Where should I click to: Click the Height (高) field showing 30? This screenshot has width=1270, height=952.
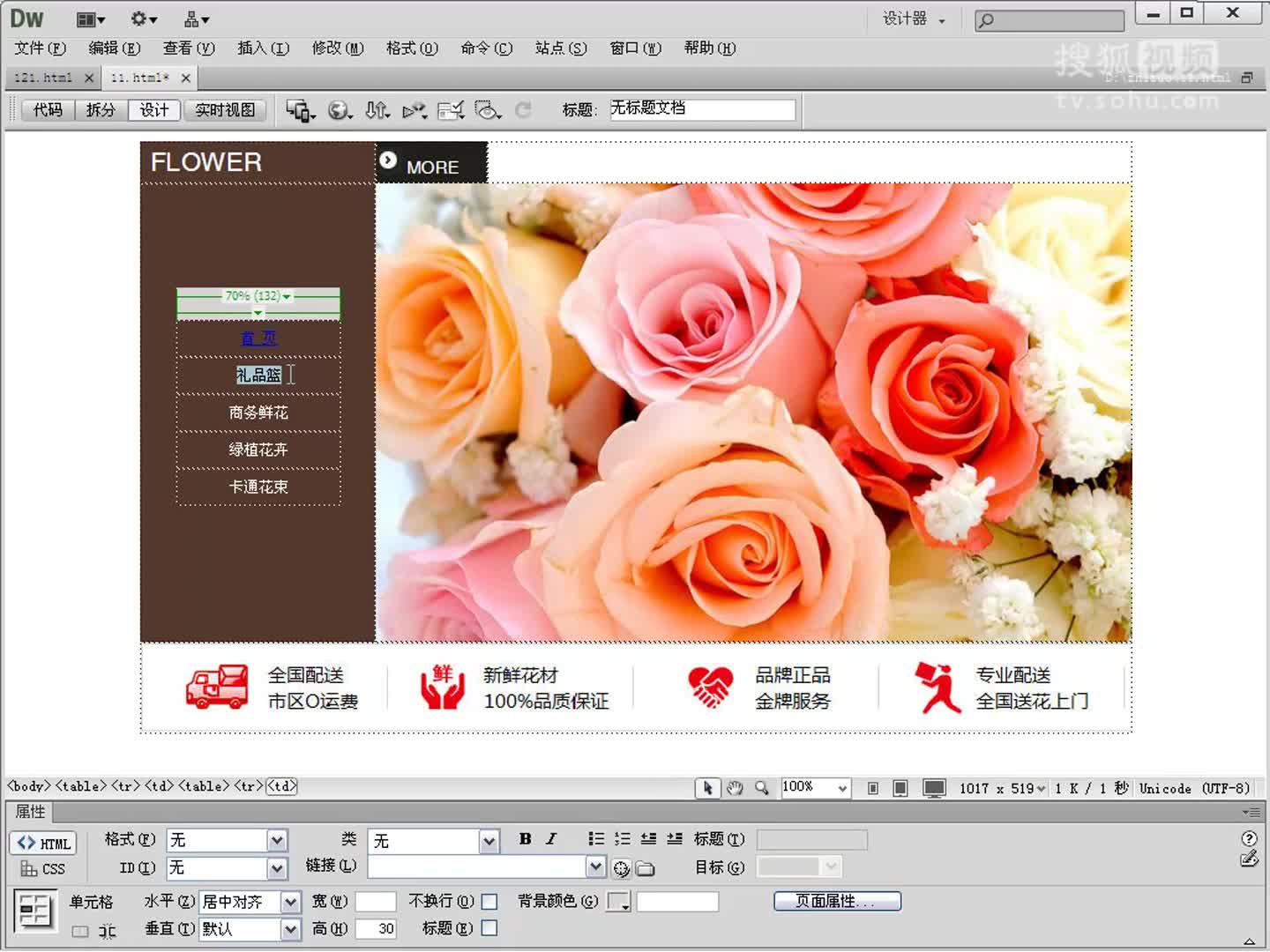[376, 928]
